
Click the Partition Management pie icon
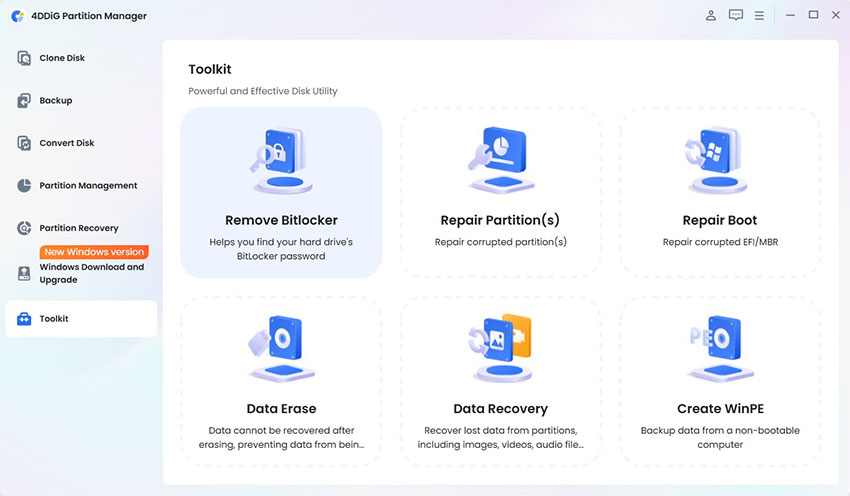24,185
